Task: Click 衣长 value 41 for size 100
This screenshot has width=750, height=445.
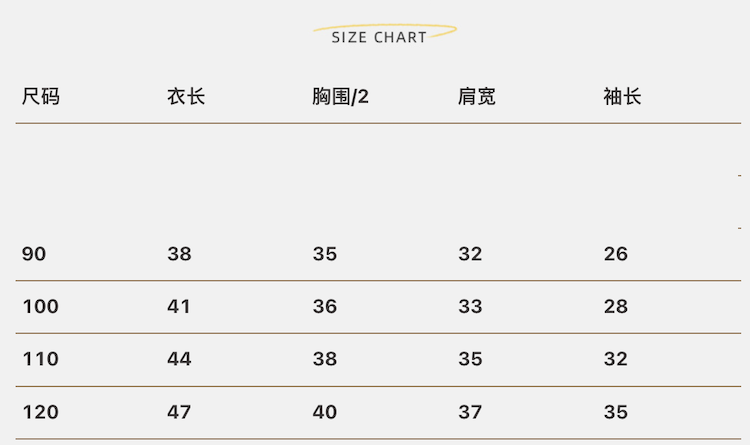Action: click(x=179, y=307)
